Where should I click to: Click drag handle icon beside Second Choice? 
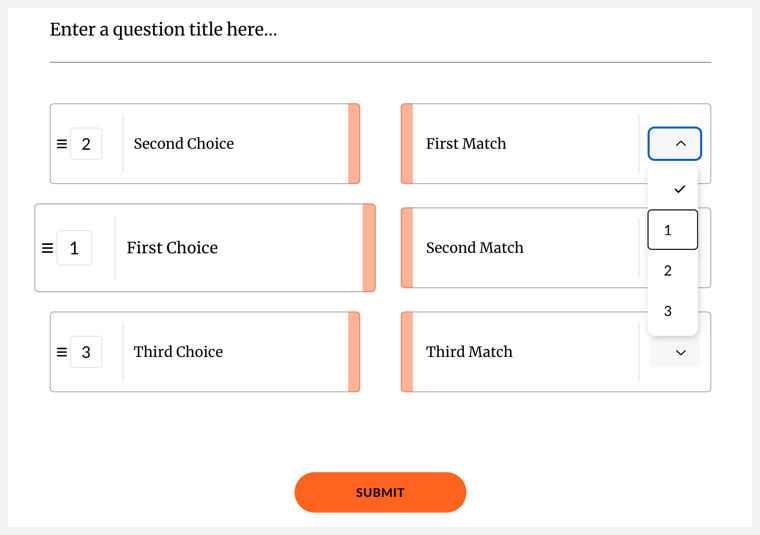(x=61, y=144)
